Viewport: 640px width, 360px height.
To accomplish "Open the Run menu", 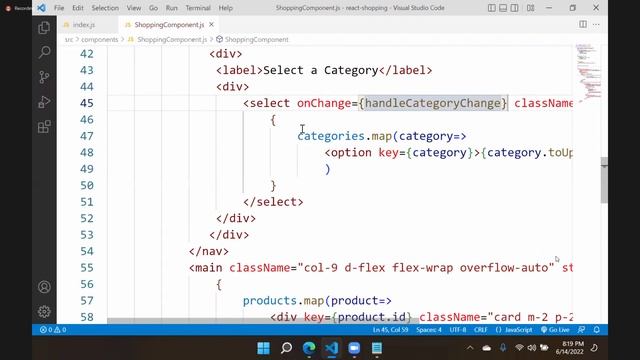I will tap(171, 8).
